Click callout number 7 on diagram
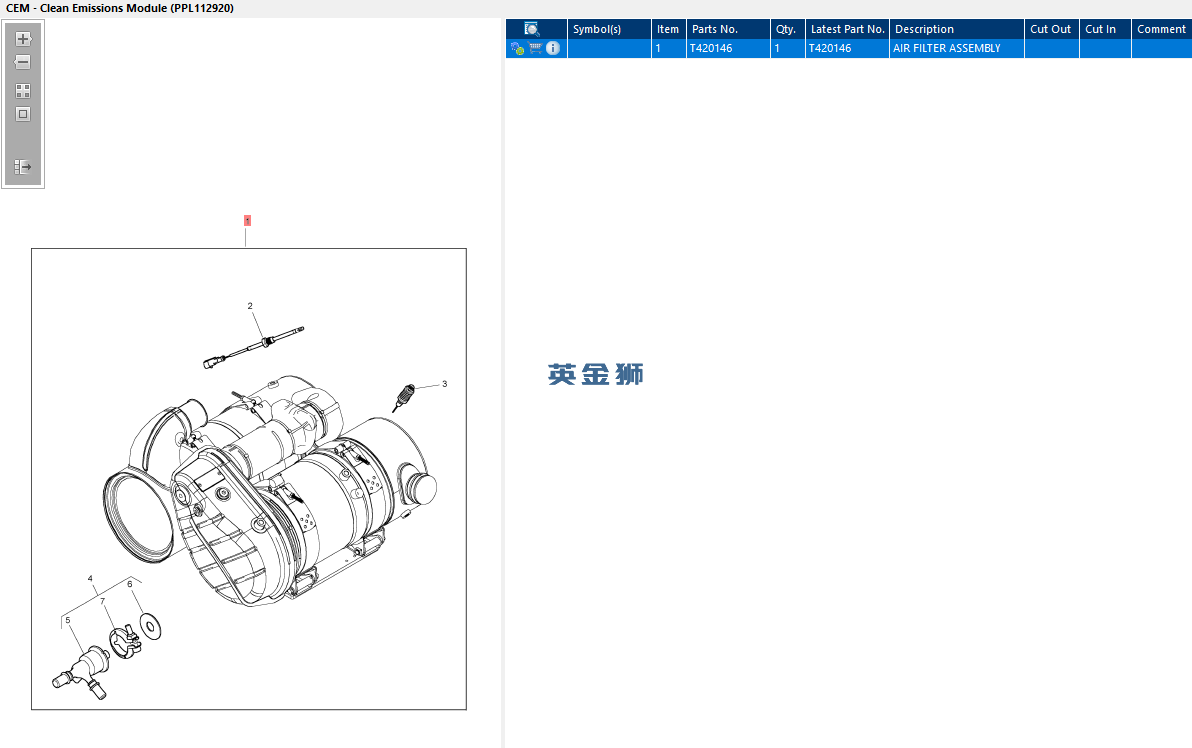 [103, 601]
